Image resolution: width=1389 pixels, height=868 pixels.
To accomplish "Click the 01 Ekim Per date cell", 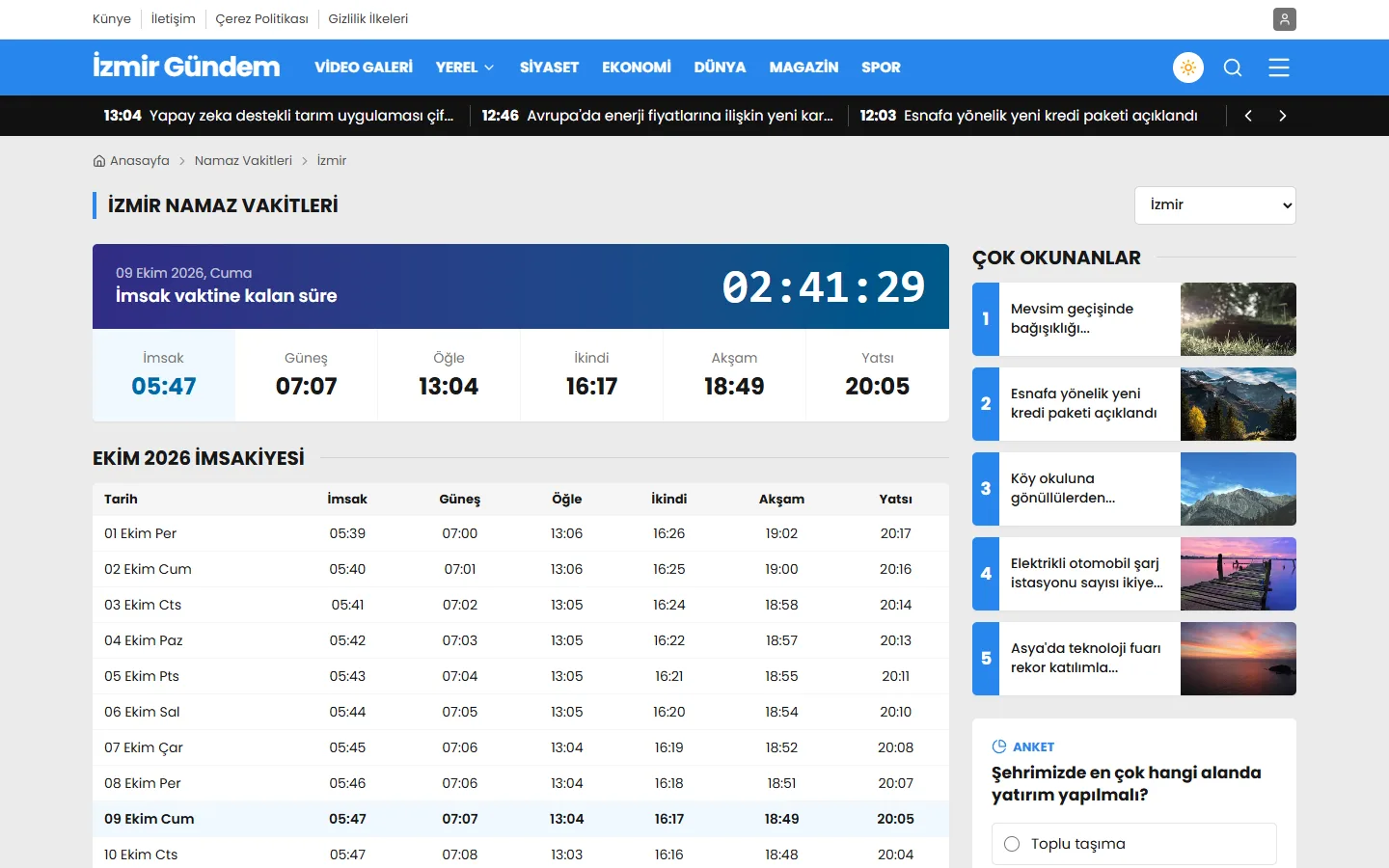I will coord(141,533).
